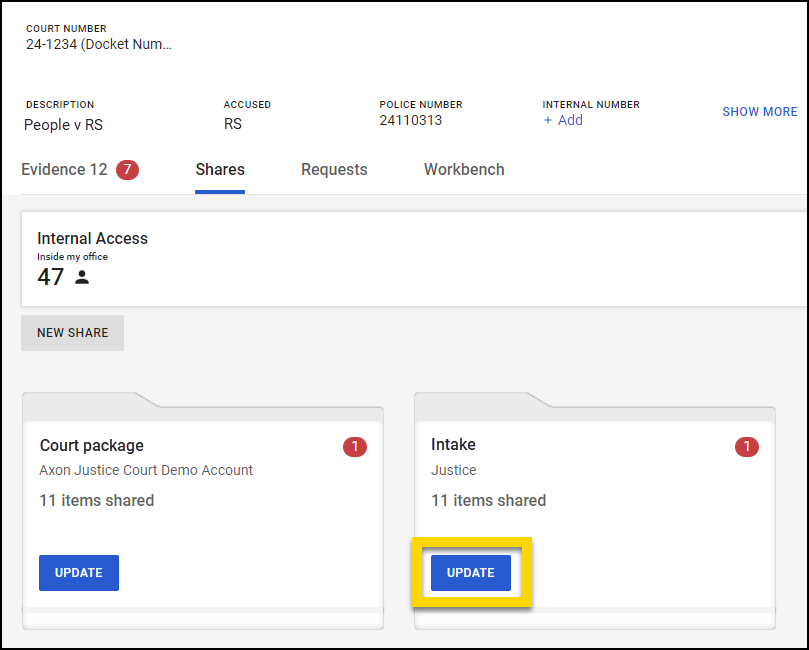Click the person icon beside 47
The image size is (809, 650).
coord(82,278)
